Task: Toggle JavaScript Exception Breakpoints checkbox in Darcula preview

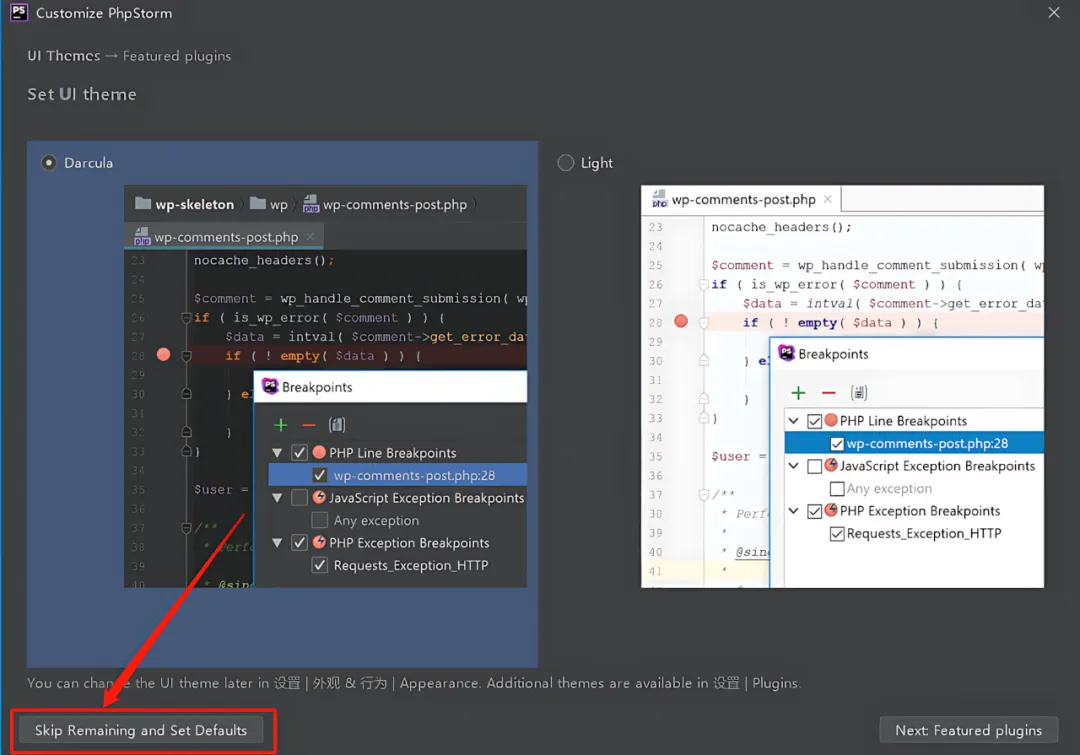Action: pos(299,497)
